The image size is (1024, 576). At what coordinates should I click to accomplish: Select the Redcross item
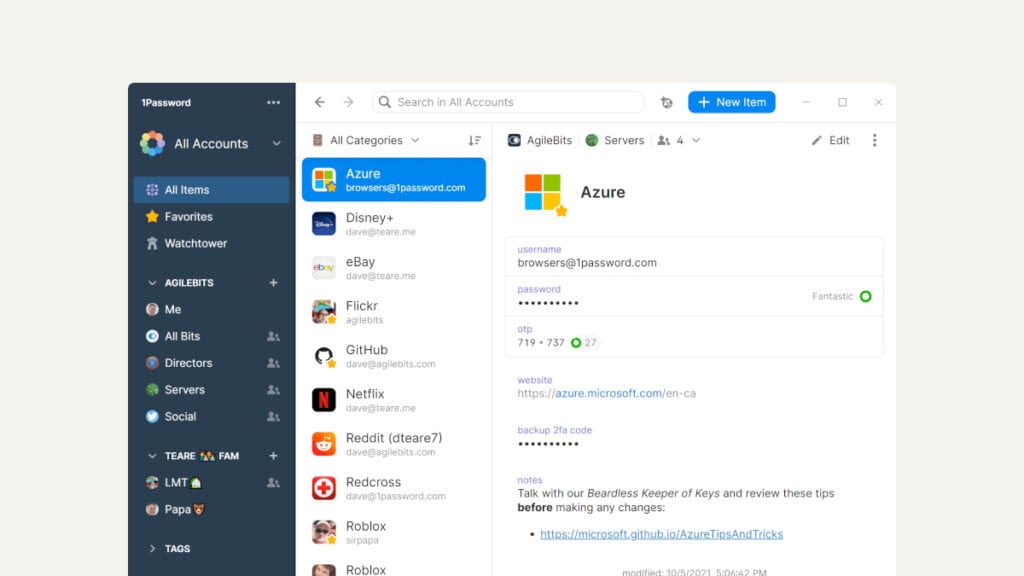pyautogui.click(x=394, y=488)
